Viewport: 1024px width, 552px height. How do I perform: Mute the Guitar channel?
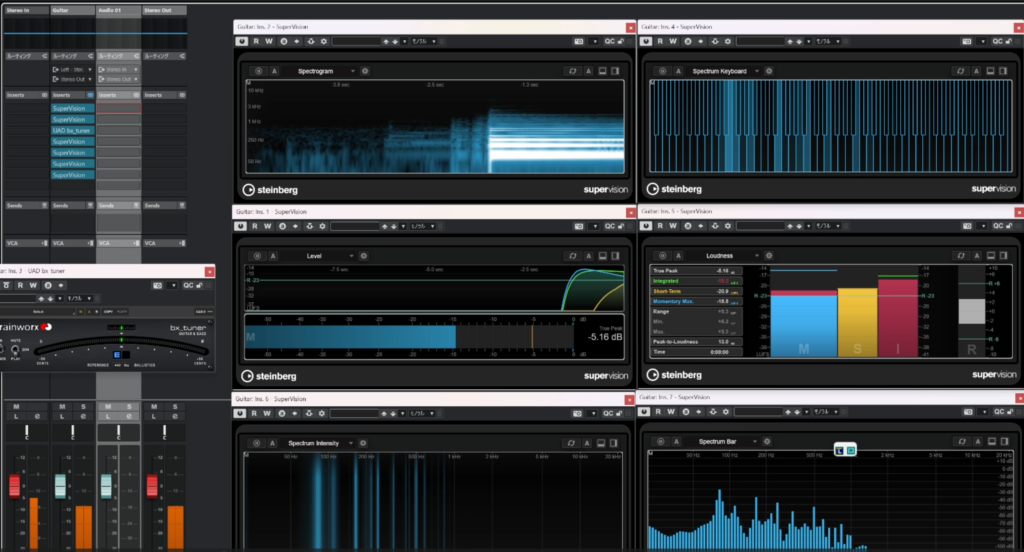point(62,407)
